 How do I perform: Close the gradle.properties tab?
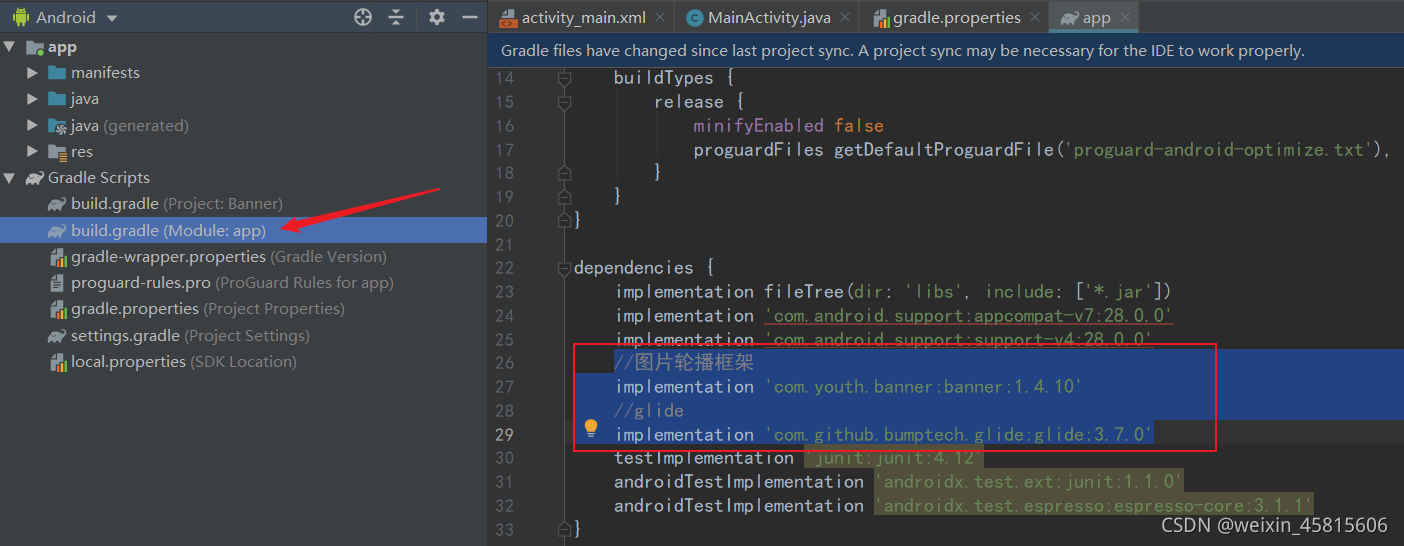[x=1034, y=18]
